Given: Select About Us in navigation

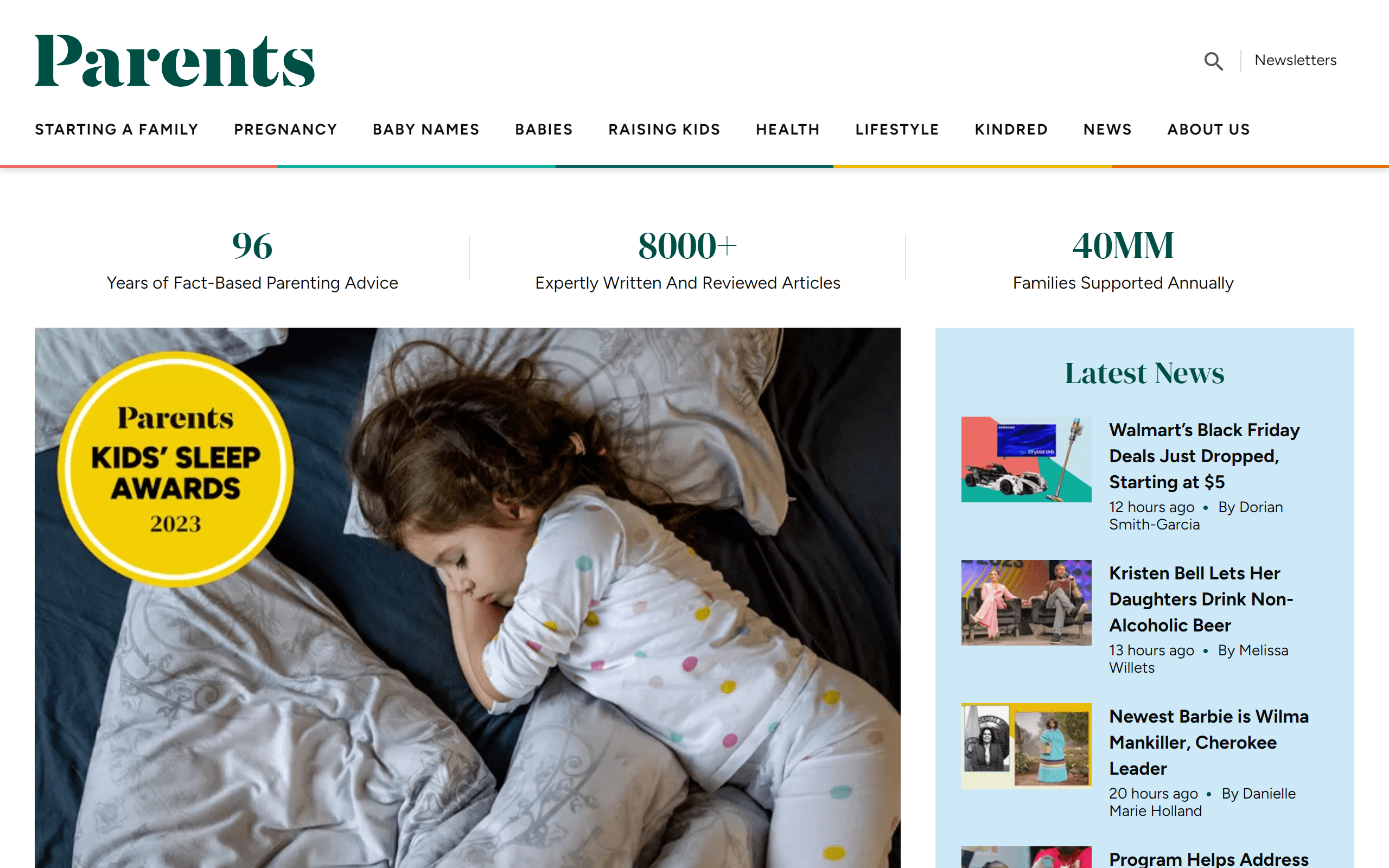Looking at the screenshot, I should [x=1208, y=129].
